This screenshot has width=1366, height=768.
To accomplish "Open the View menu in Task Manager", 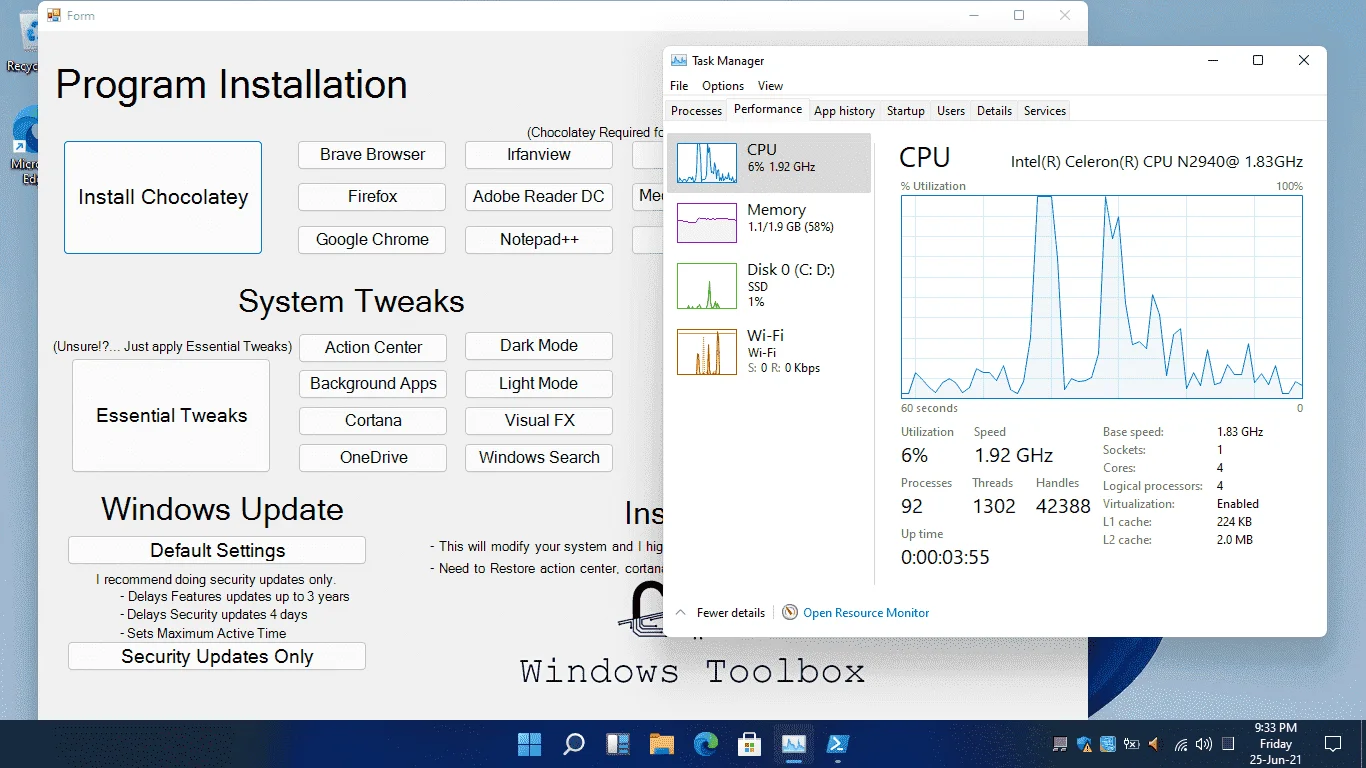I will [x=770, y=86].
